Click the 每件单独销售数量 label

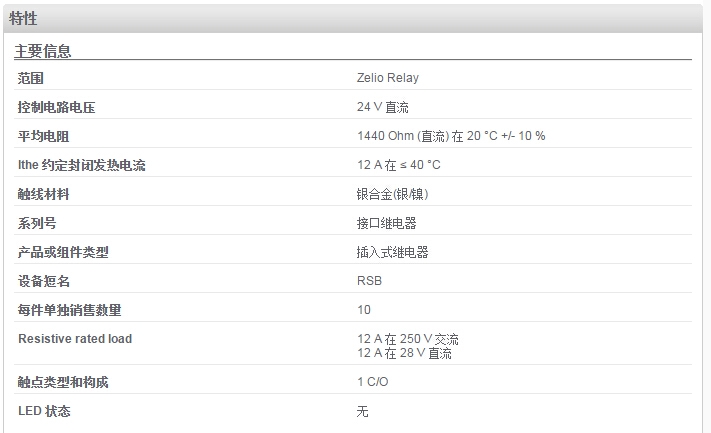click(x=70, y=310)
